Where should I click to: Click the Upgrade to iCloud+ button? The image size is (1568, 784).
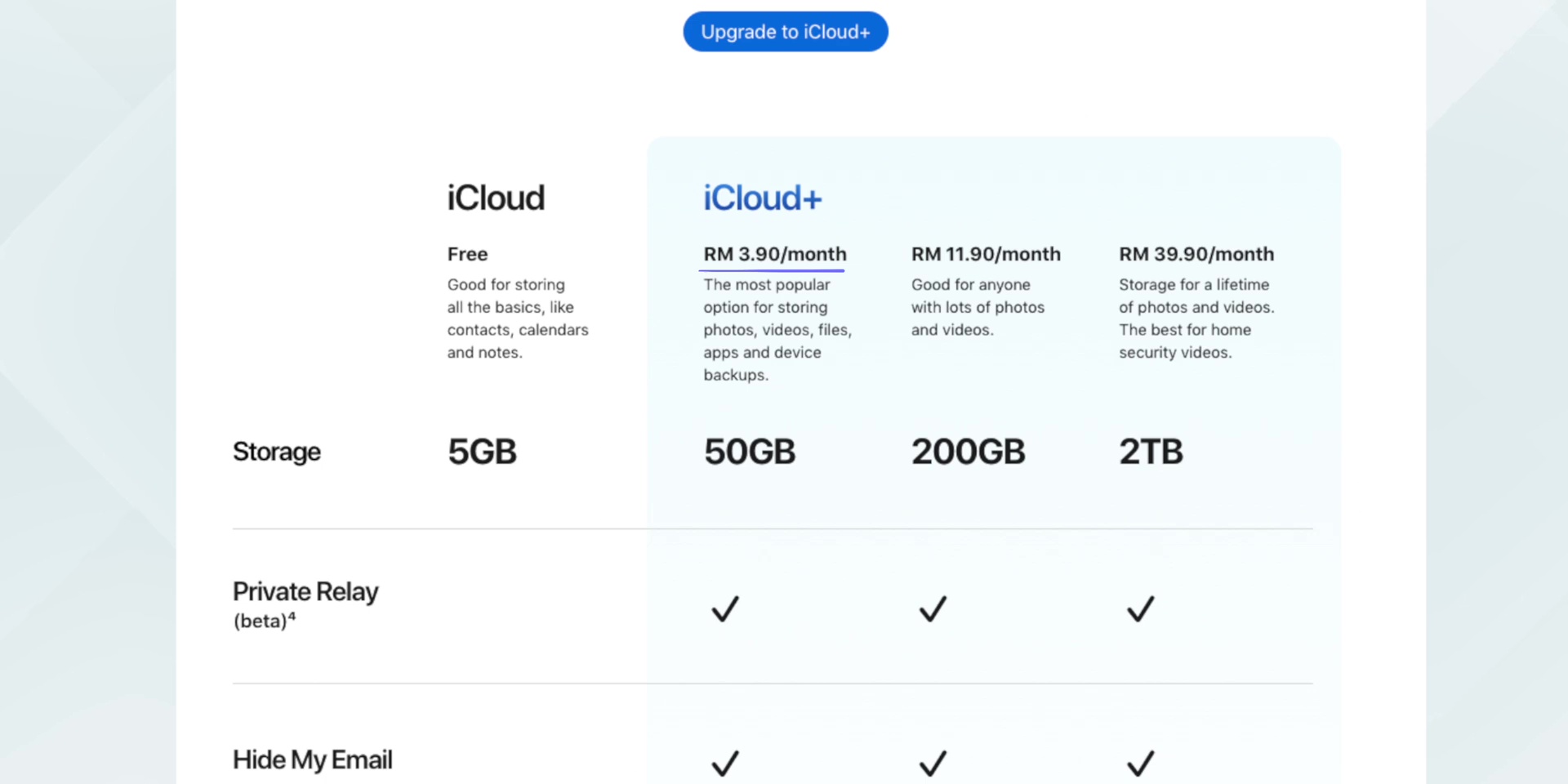785,32
